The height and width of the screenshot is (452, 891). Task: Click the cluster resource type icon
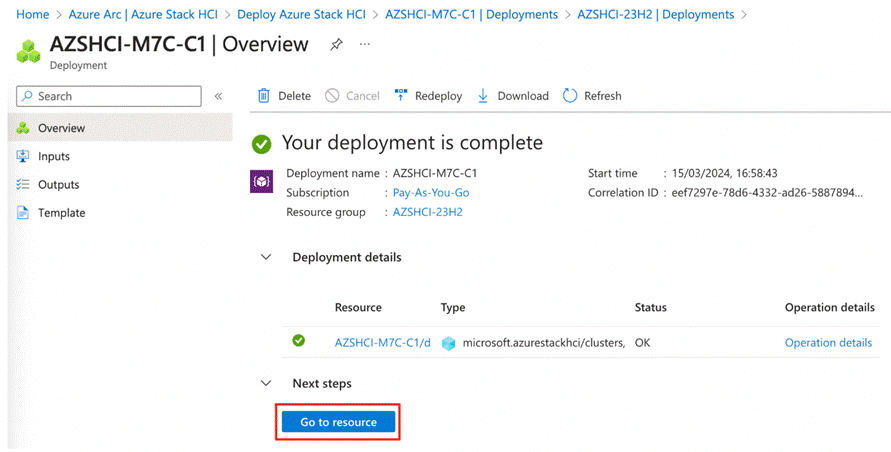(x=449, y=343)
